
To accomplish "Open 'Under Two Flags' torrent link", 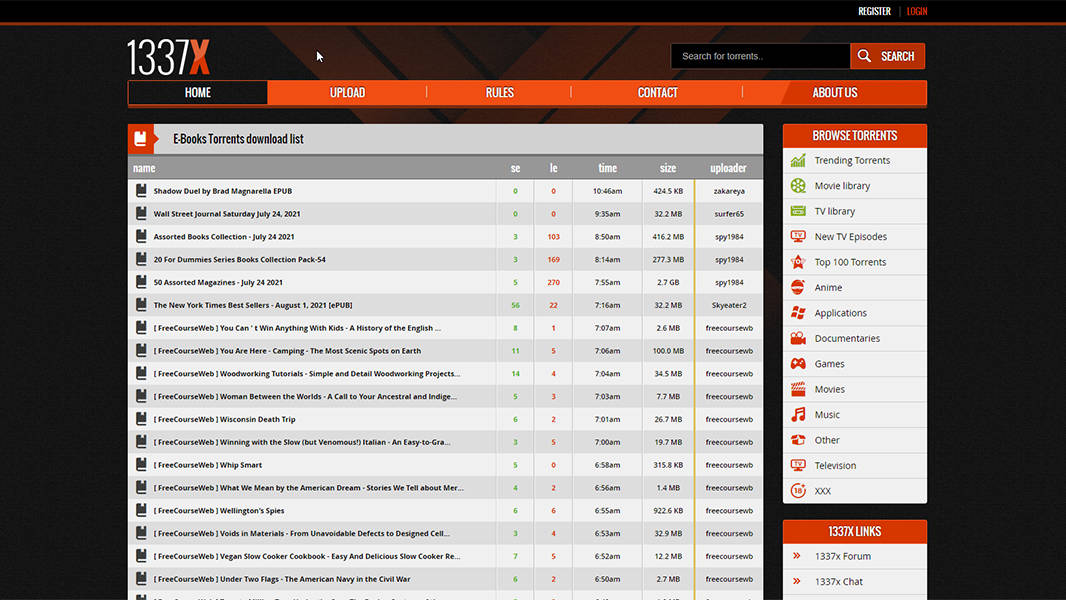I will tap(281, 579).
